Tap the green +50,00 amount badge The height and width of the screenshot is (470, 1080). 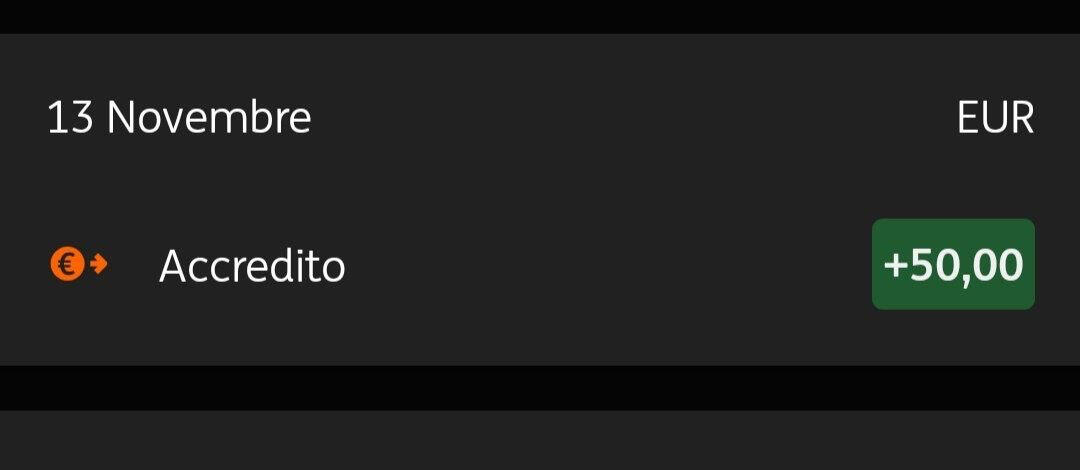point(953,265)
